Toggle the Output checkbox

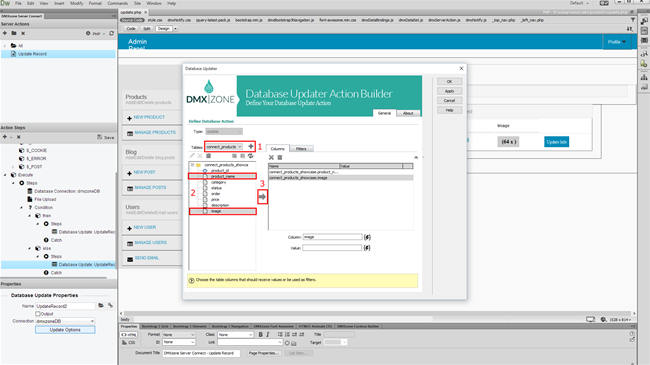point(38,314)
